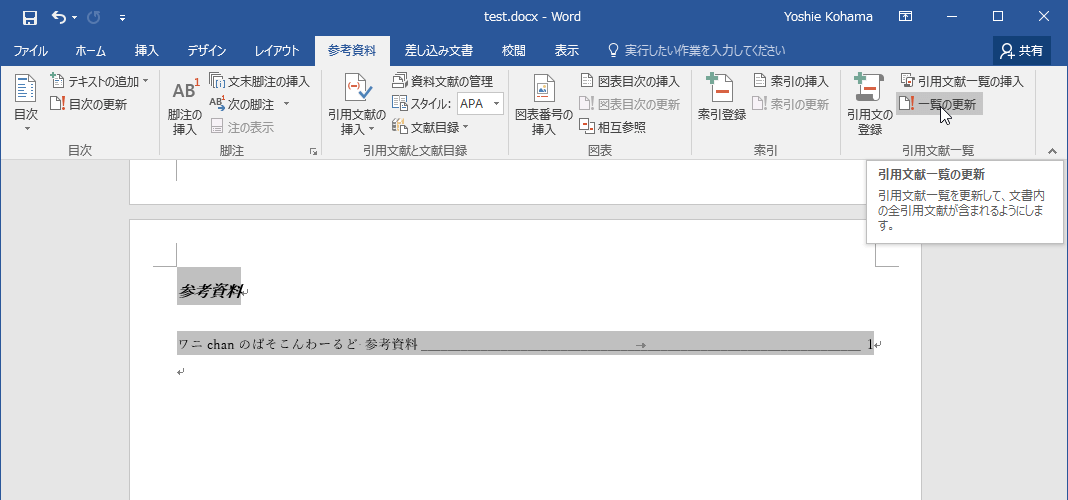Click 相互参照 cross-reference
This screenshot has height=500, width=1068.
point(613,127)
